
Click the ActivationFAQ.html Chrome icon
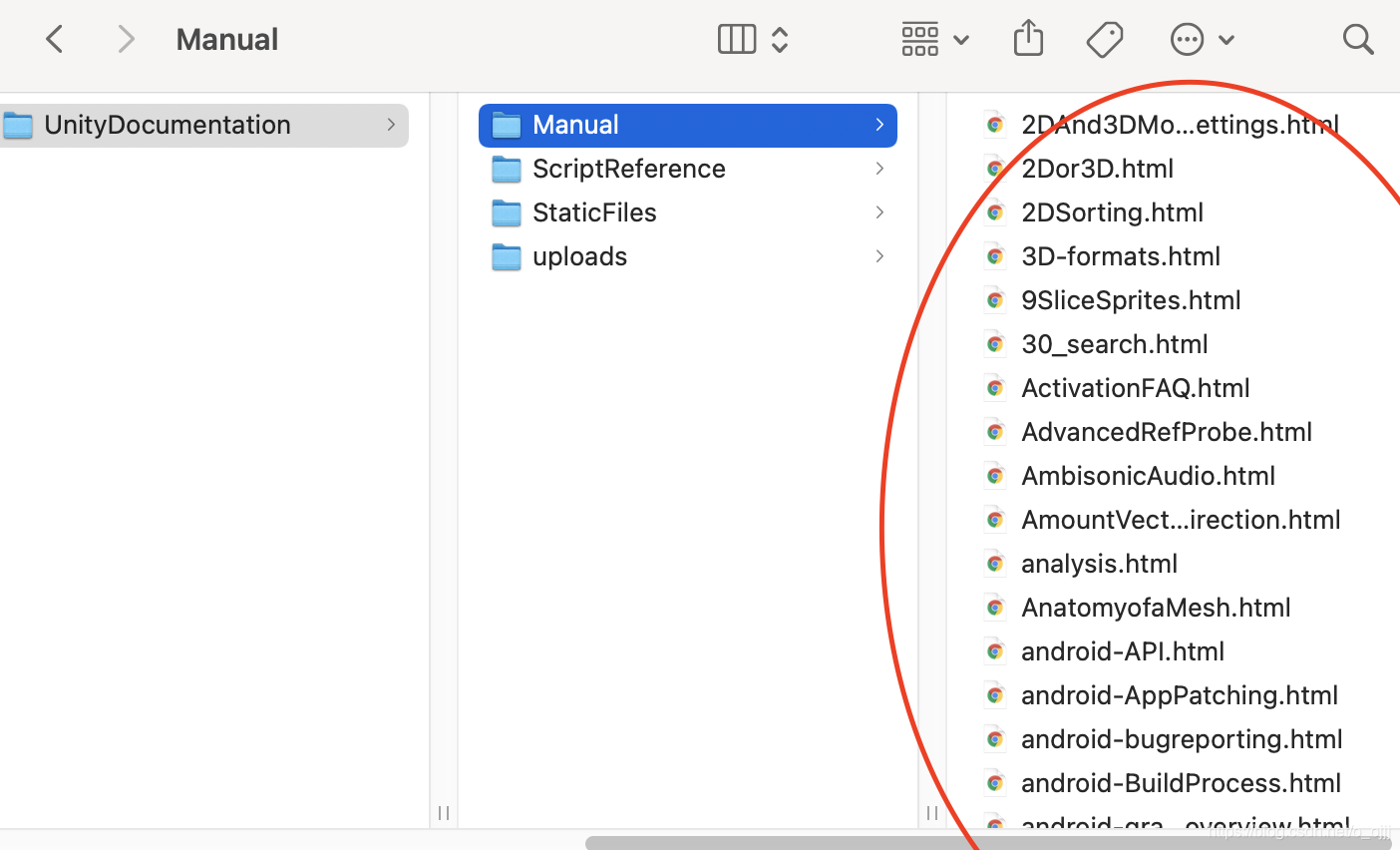[994, 388]
